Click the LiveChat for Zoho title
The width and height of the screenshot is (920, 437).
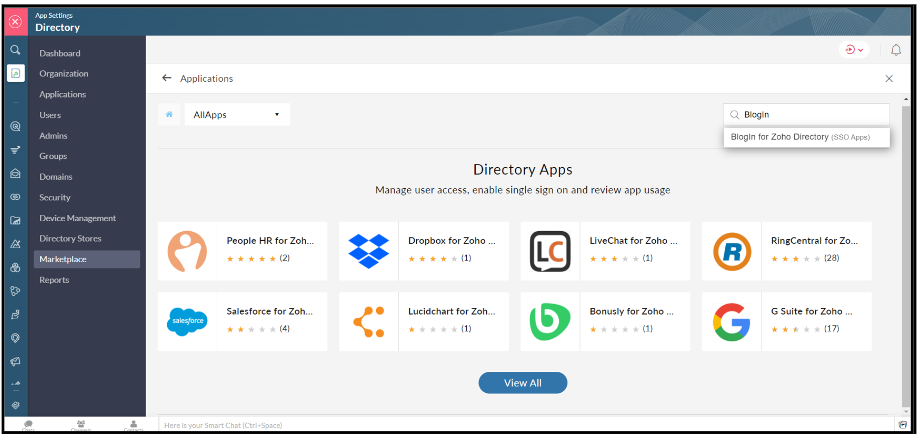click(x=634, y=240)
